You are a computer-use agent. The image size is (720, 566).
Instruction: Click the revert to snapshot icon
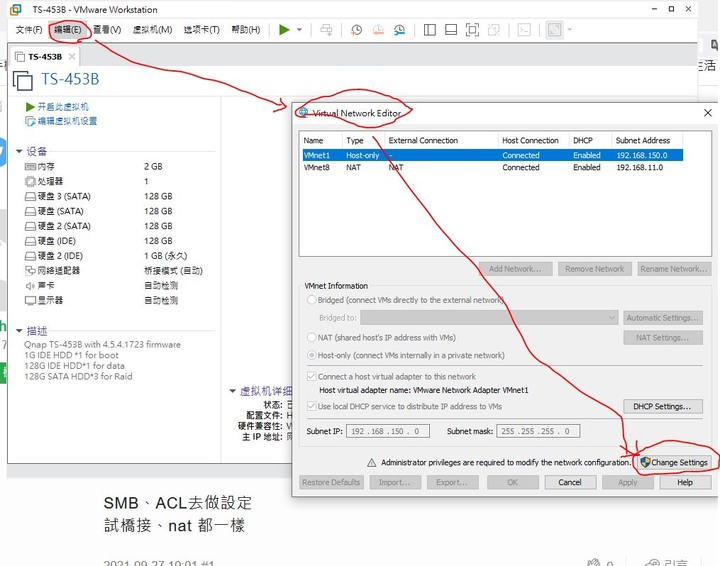tap(378, 30)
